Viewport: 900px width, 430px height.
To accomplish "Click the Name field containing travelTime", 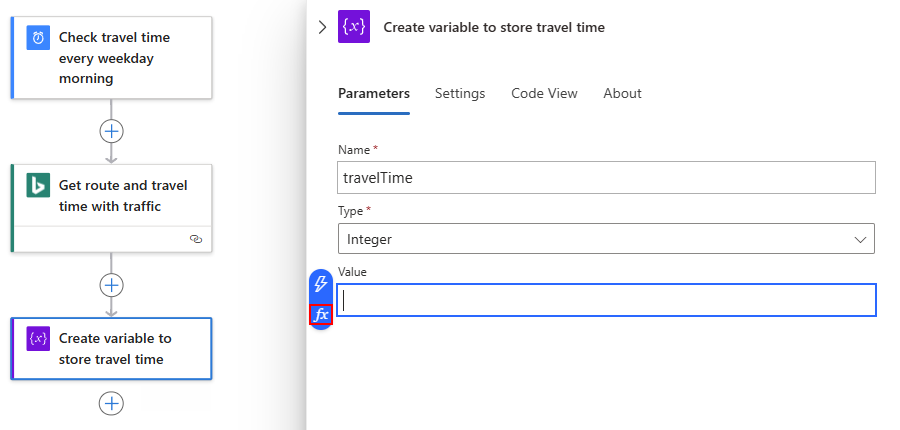I will tap(606, 178).
